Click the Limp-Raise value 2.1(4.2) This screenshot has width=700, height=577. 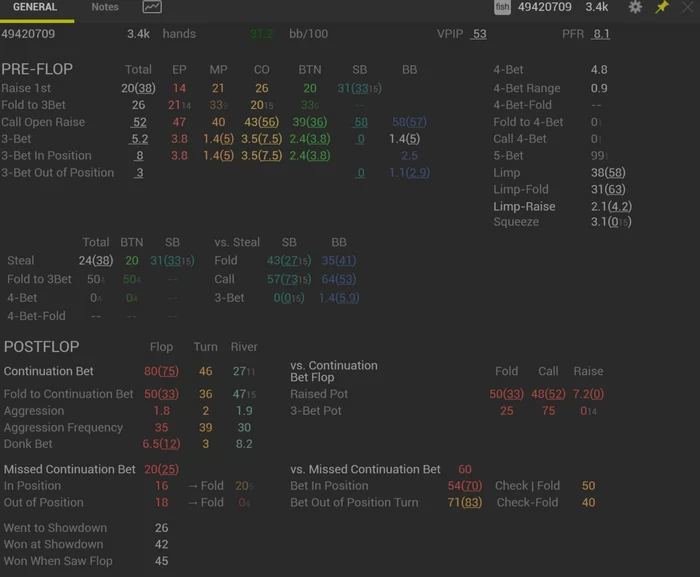(x=611, y=207)
